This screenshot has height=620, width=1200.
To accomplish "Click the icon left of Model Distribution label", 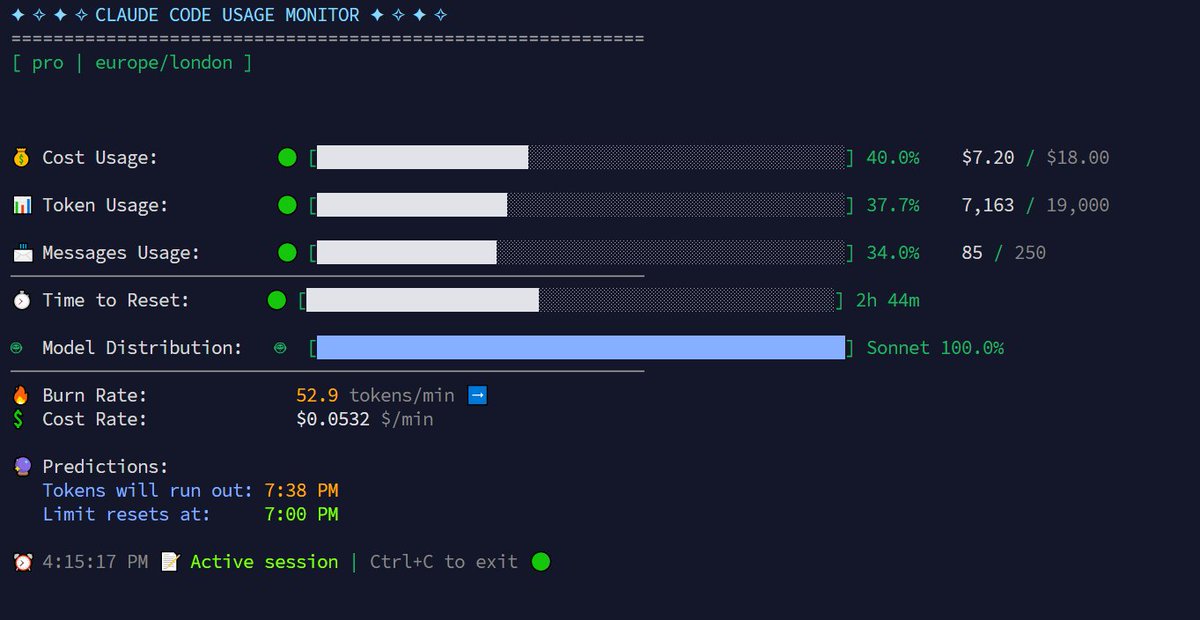I will (x=17, y=348).
